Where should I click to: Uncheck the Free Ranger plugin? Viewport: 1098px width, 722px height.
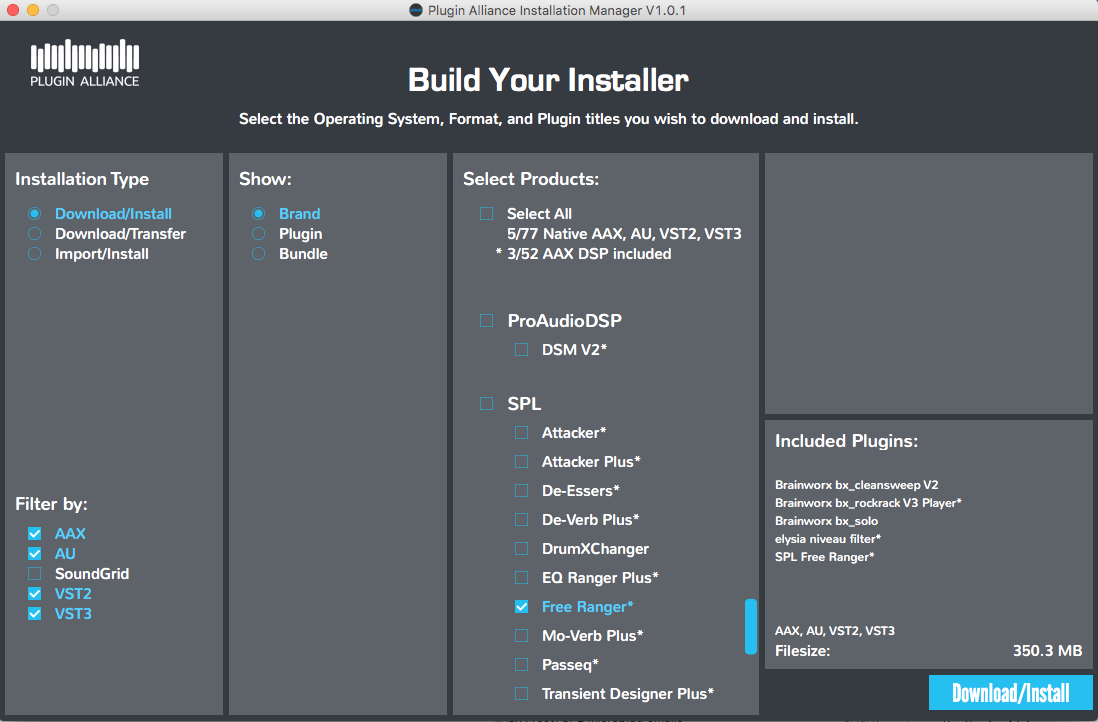coord(522,607)
